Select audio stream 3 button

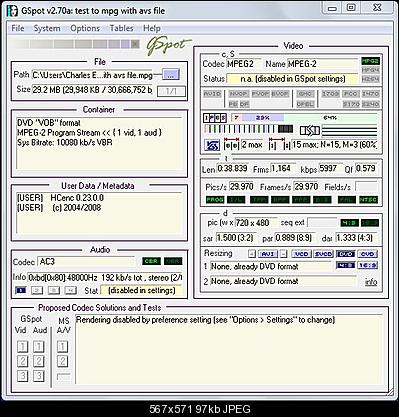tap(54, 290)
